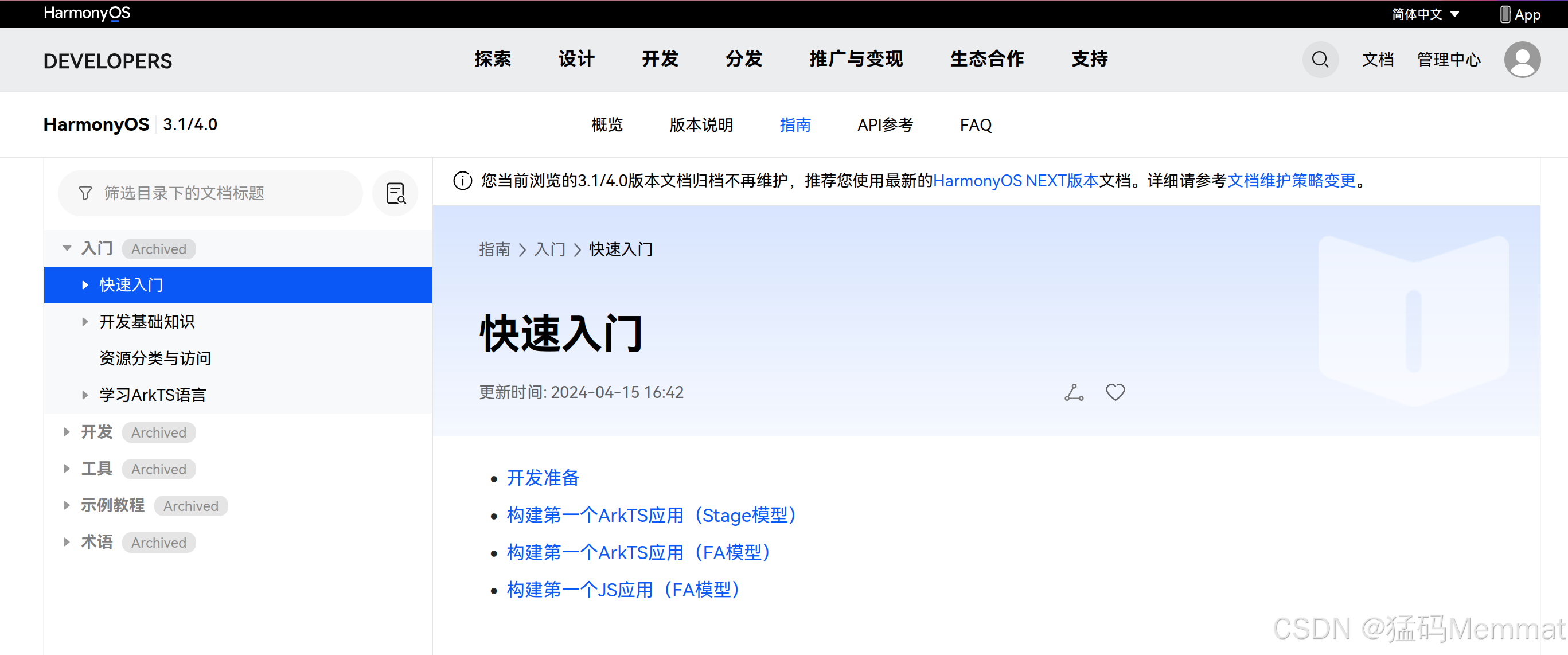This screenshot has height=655, width=1568.
Task: Expand the 工具 Archived section
Action: tap(67, 469)
